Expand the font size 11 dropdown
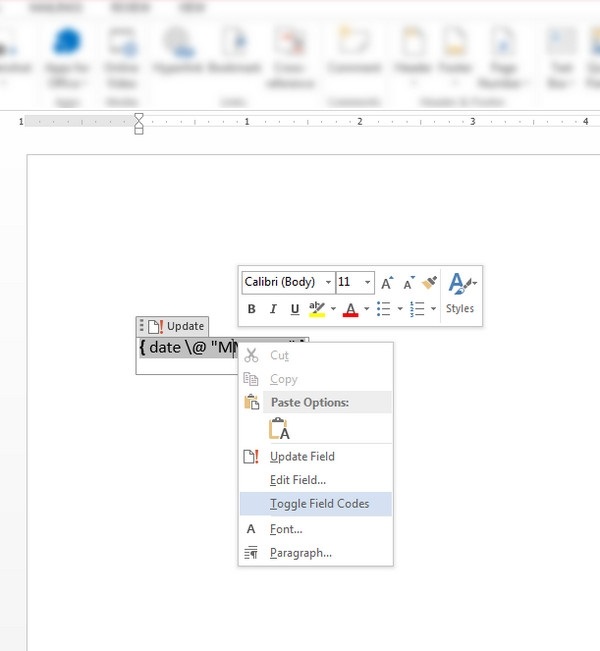Screen dimensions: 600x651 click(x=368, y=283)
